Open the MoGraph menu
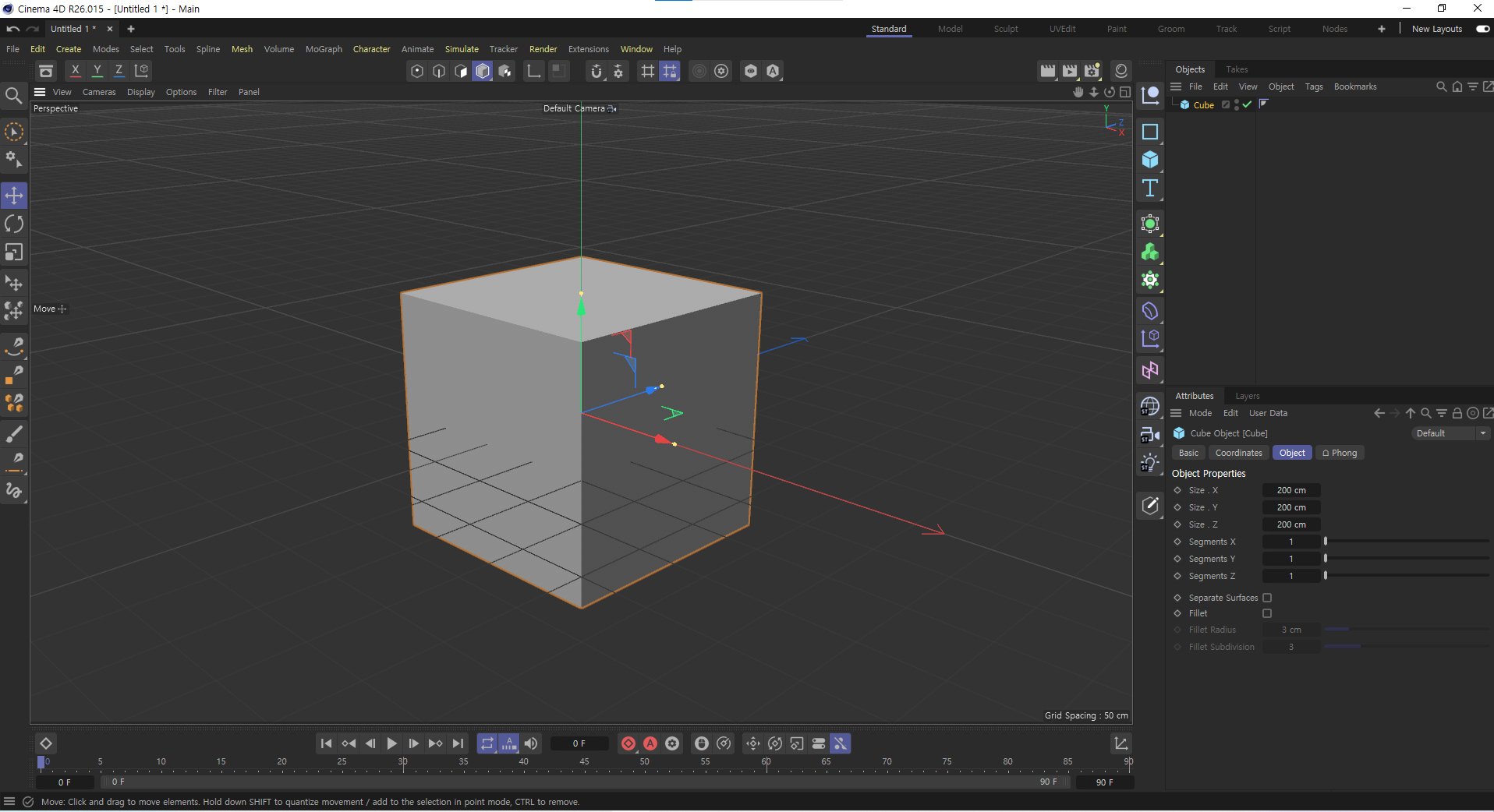The image size is (1494, 812). (x=324, y=49)
